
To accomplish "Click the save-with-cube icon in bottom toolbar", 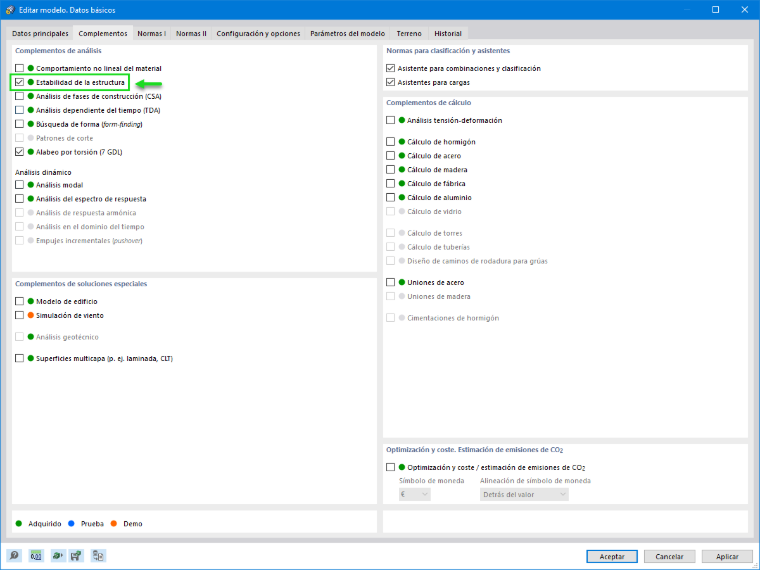I will pos(77,555).
